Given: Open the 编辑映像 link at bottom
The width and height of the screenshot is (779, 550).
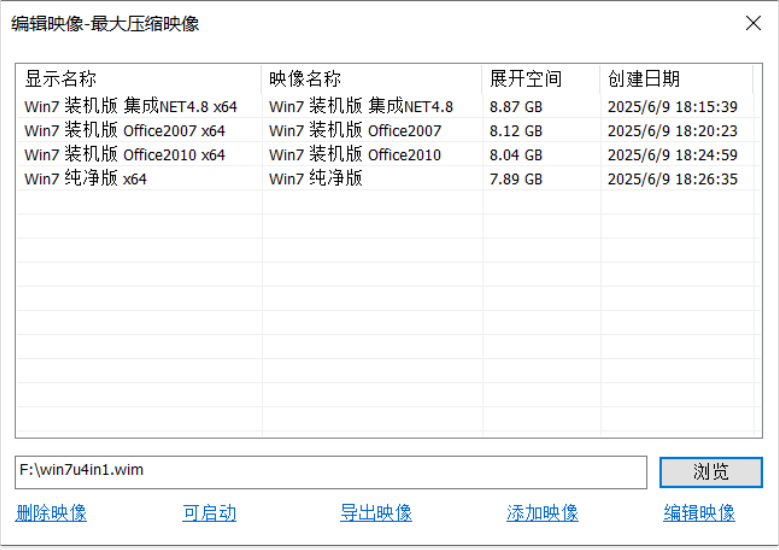Looking at the screenshot, I should tap(699, 513).
